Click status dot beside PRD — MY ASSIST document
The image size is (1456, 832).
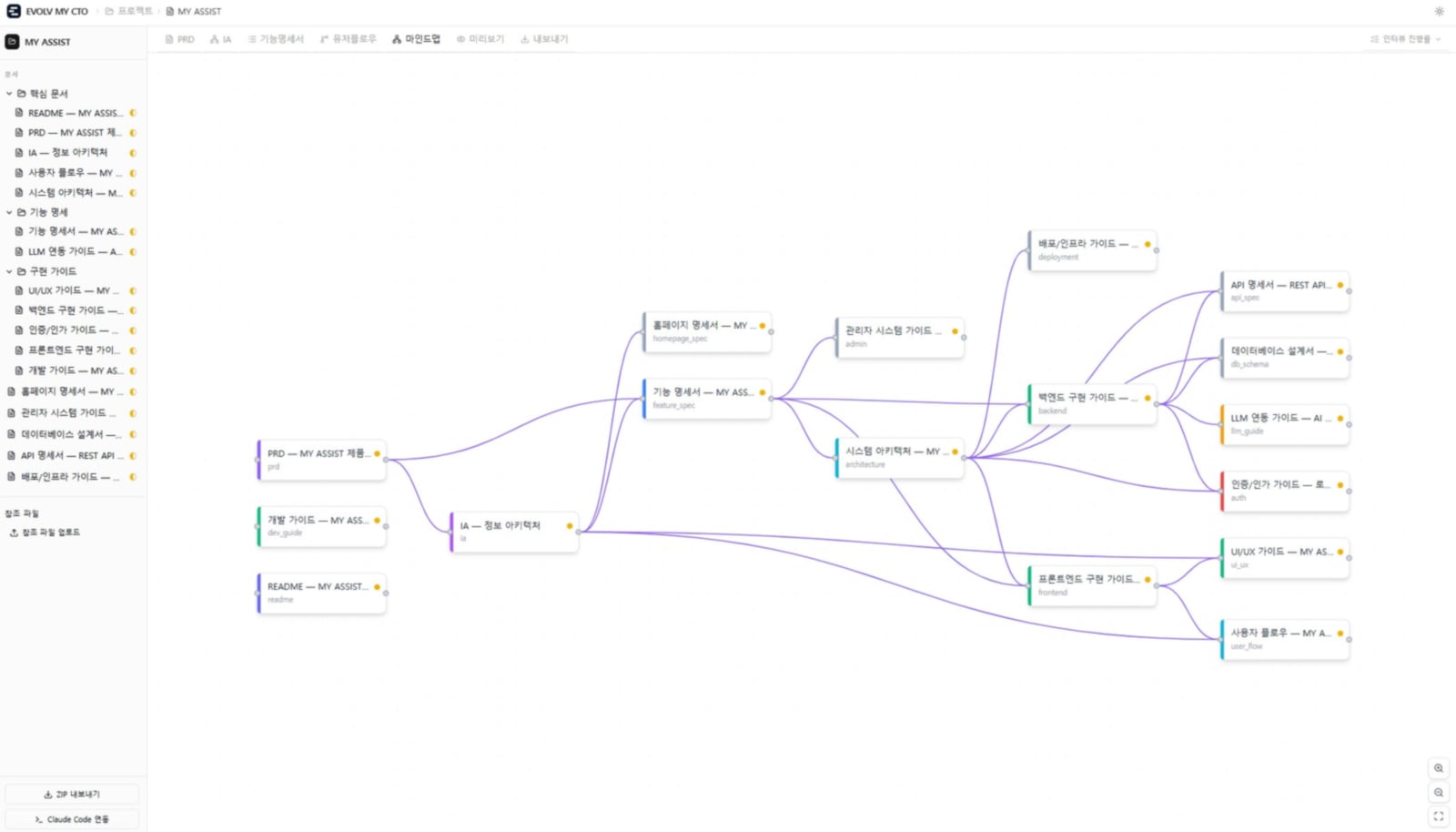coord(133,133)
